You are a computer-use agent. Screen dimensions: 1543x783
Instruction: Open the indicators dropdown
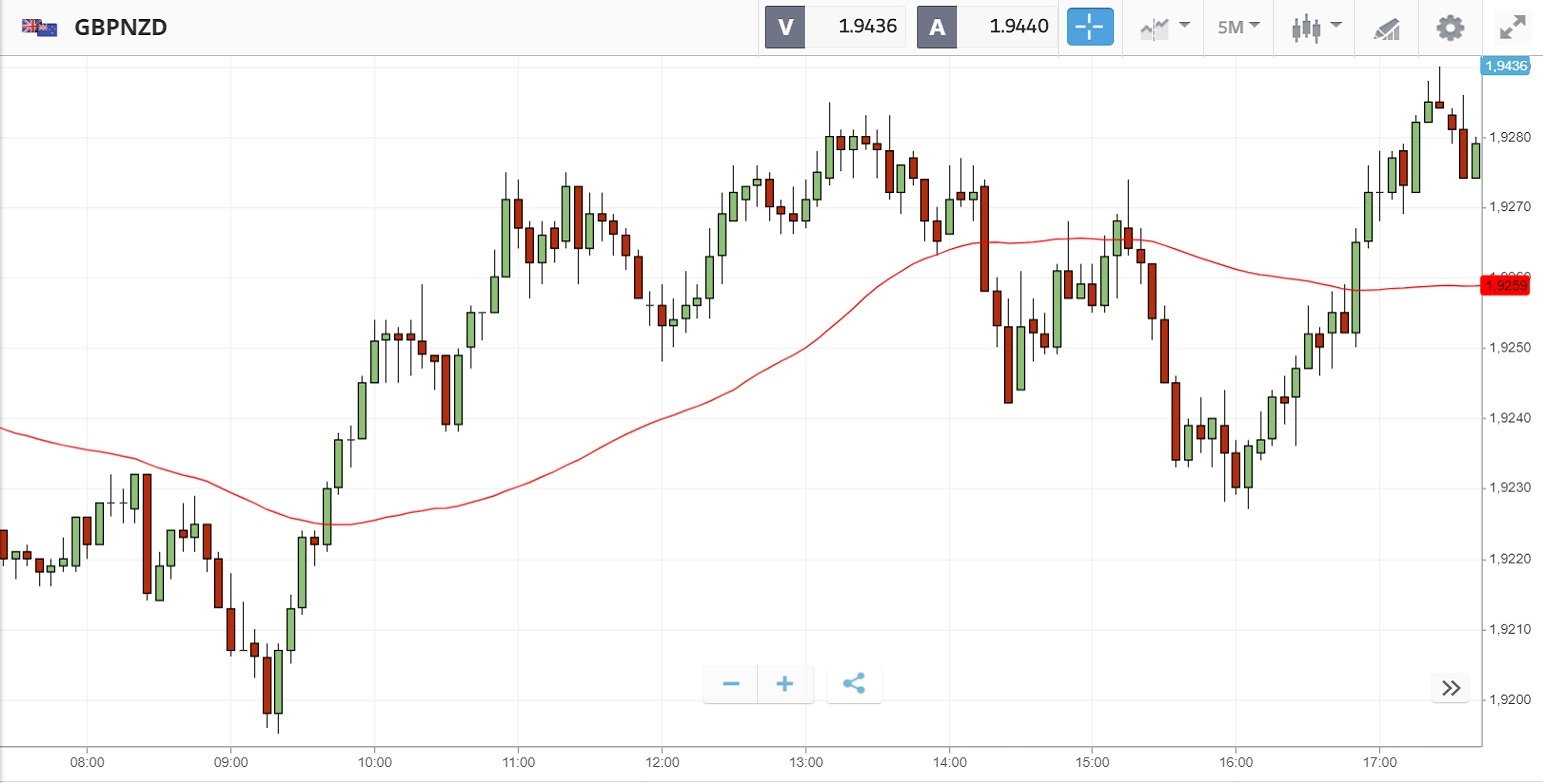(x=1164, y=27)
